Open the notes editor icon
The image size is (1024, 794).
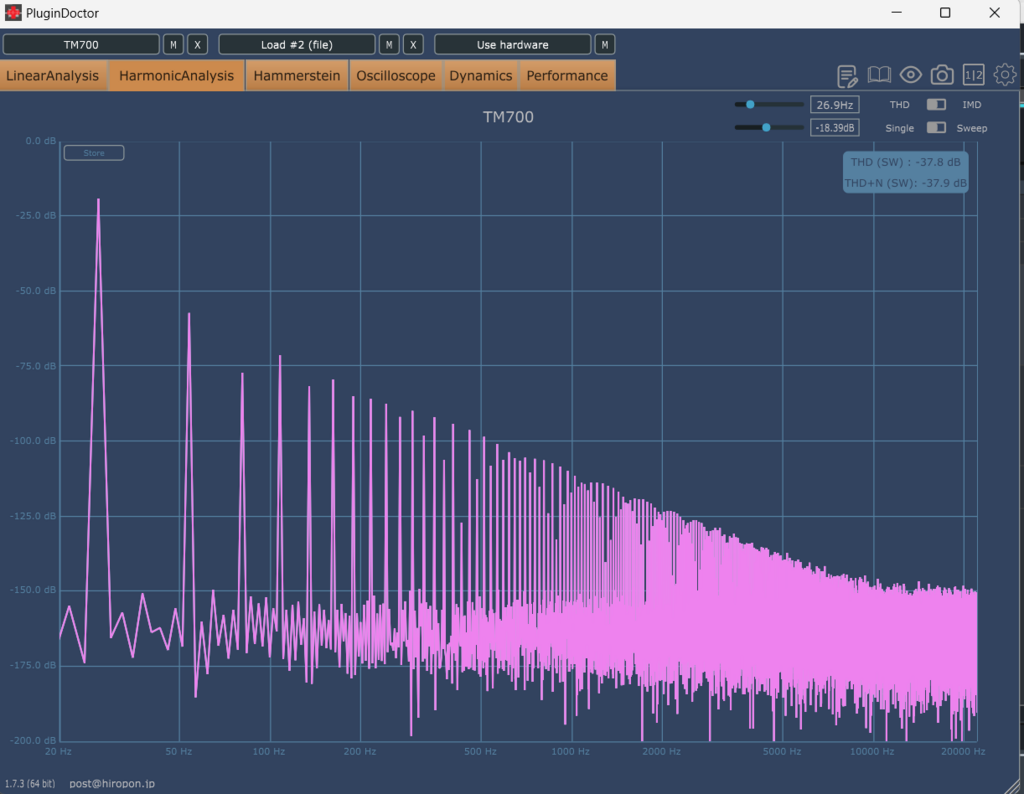(x=847, y=76)
